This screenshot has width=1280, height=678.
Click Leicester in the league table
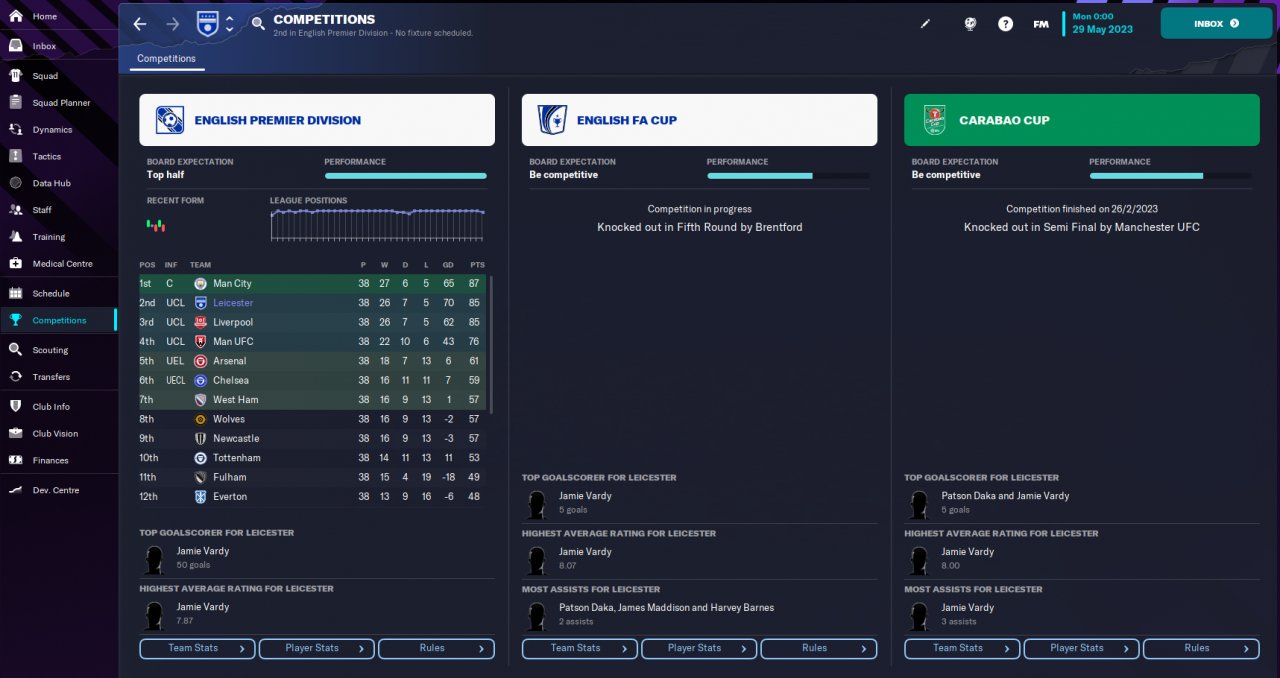233,303
